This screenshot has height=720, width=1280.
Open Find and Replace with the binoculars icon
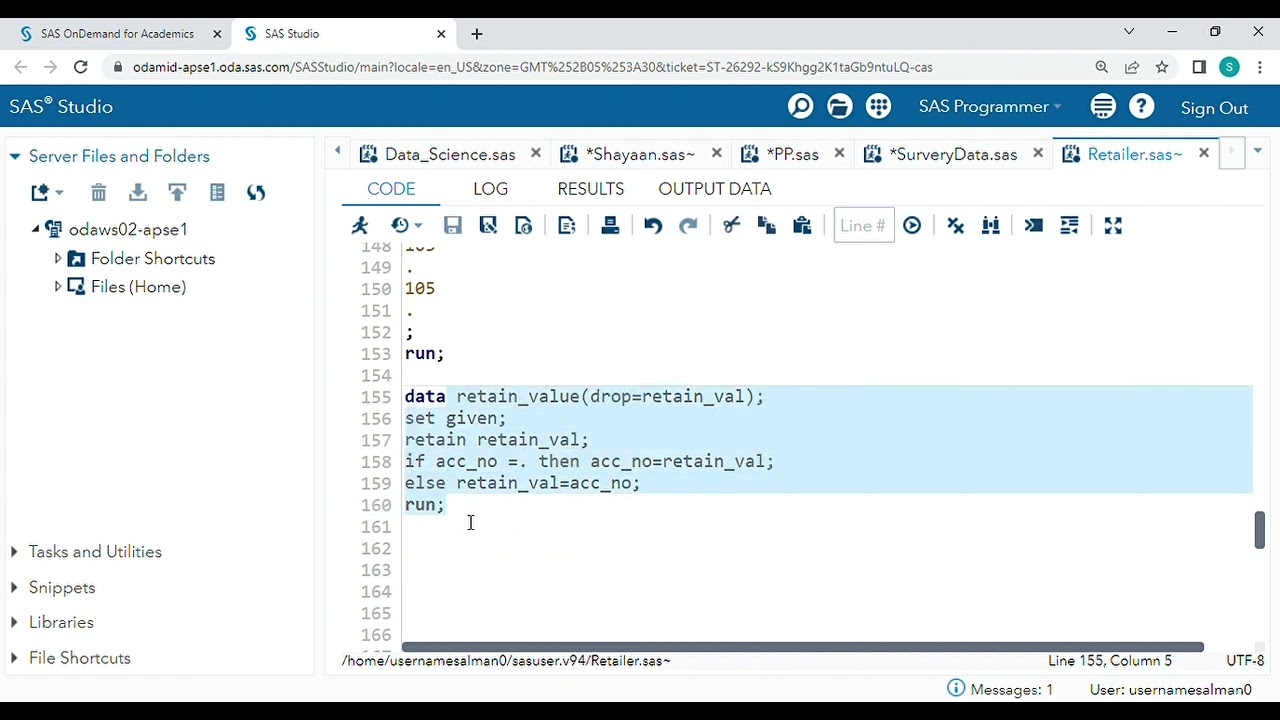tap(991, 226)
